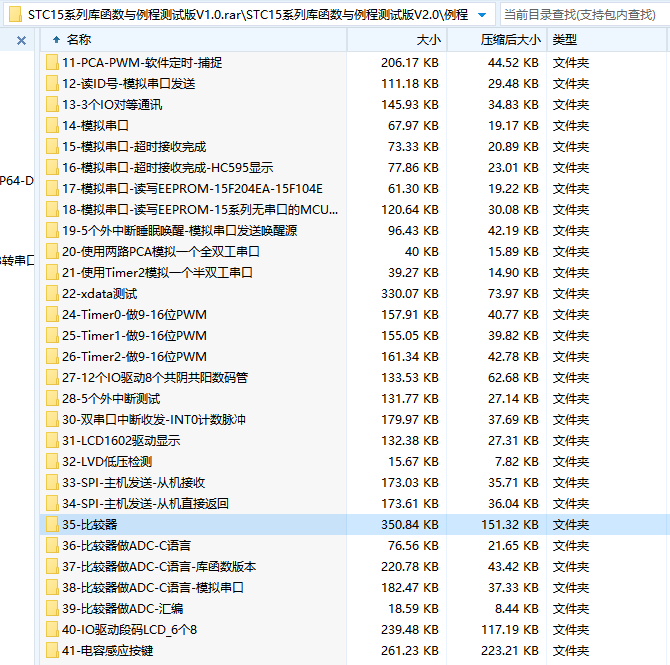Click the compressed size 7.82 KB

point(517,462)
